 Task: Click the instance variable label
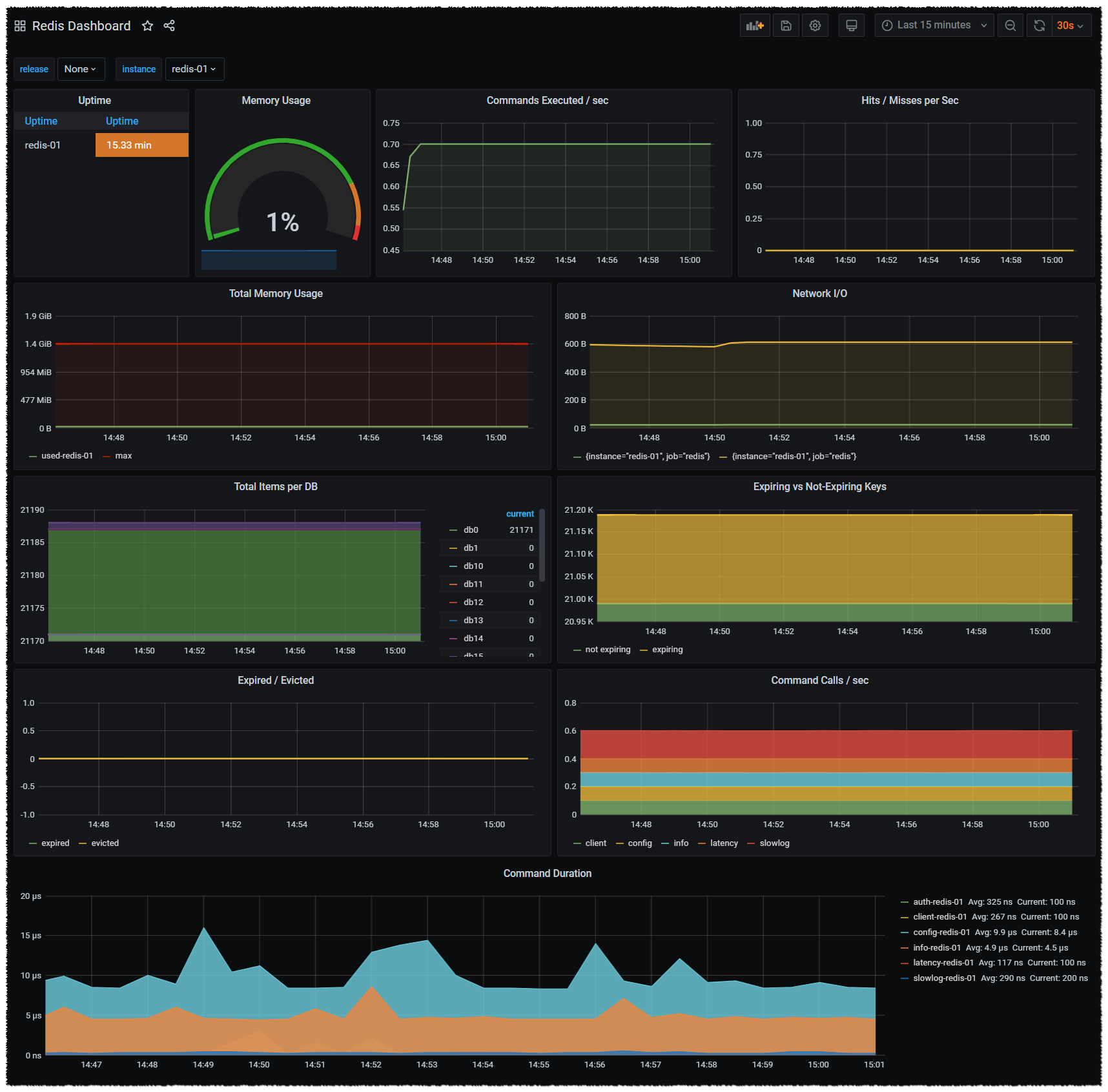[x=139, y=69]
